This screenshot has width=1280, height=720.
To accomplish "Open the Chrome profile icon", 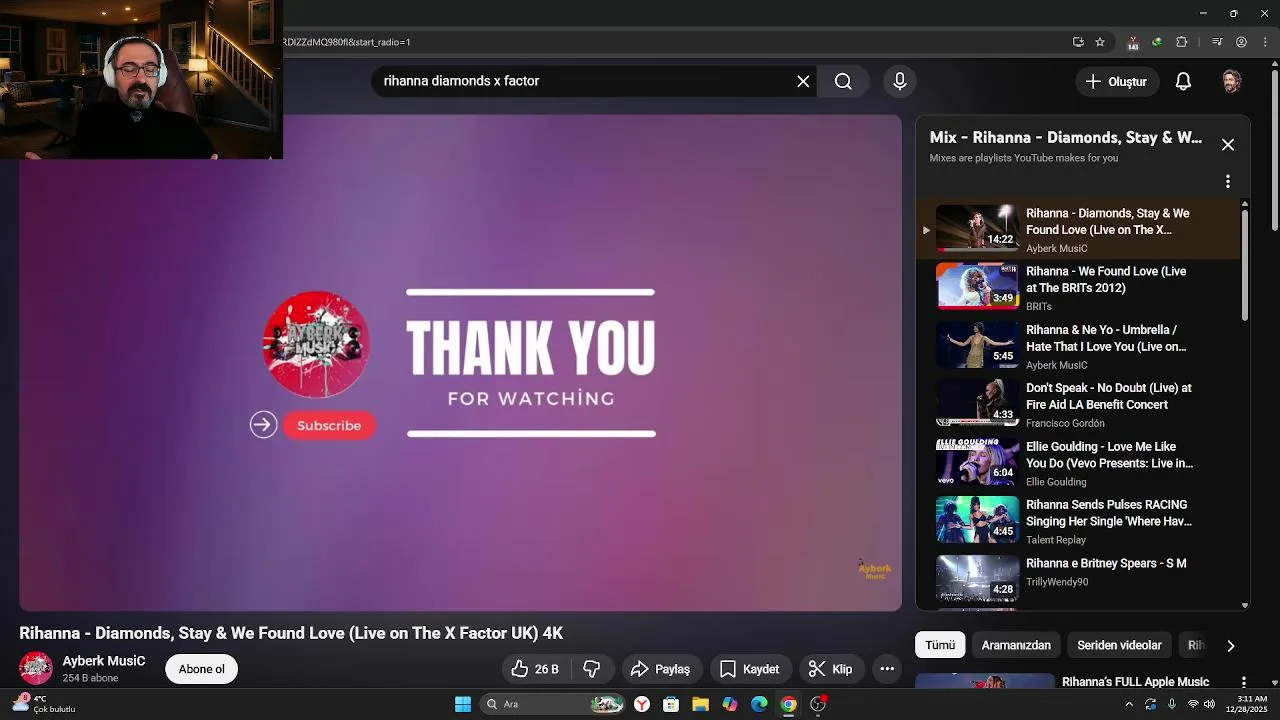I will coord(1241,42).
